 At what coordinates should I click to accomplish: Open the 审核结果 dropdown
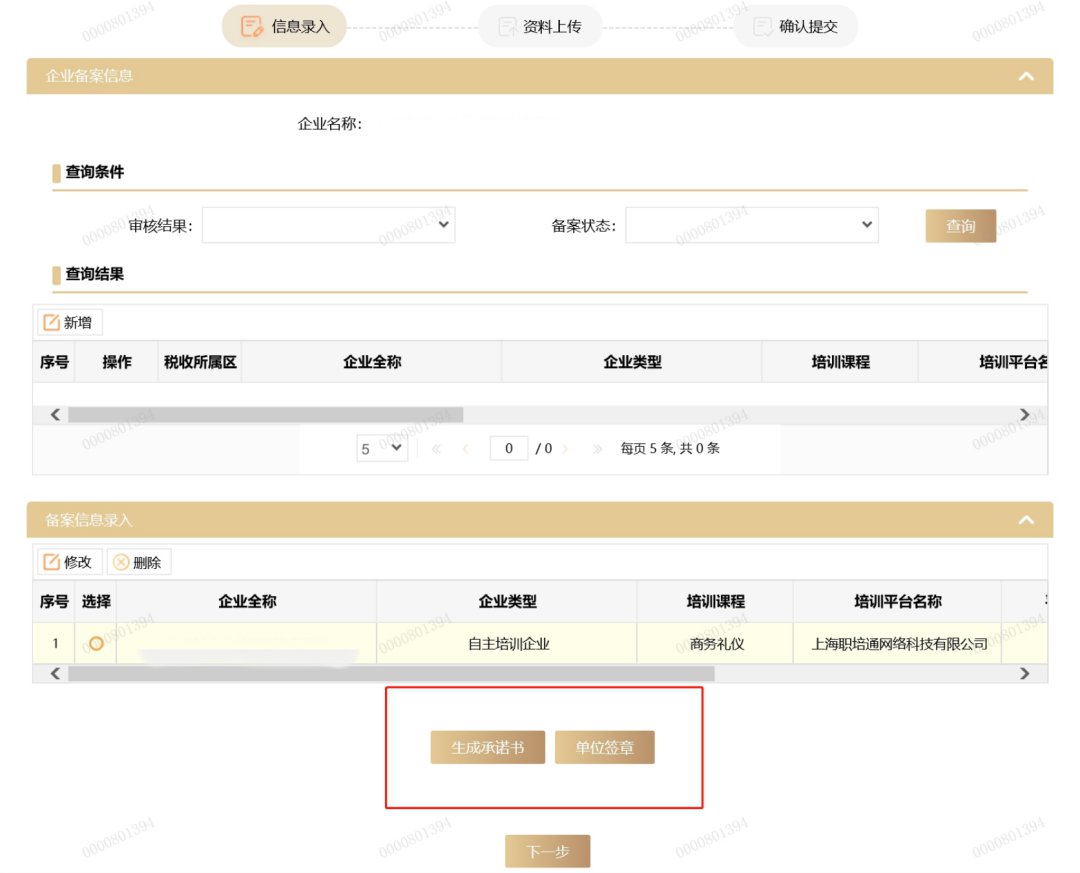329,226
